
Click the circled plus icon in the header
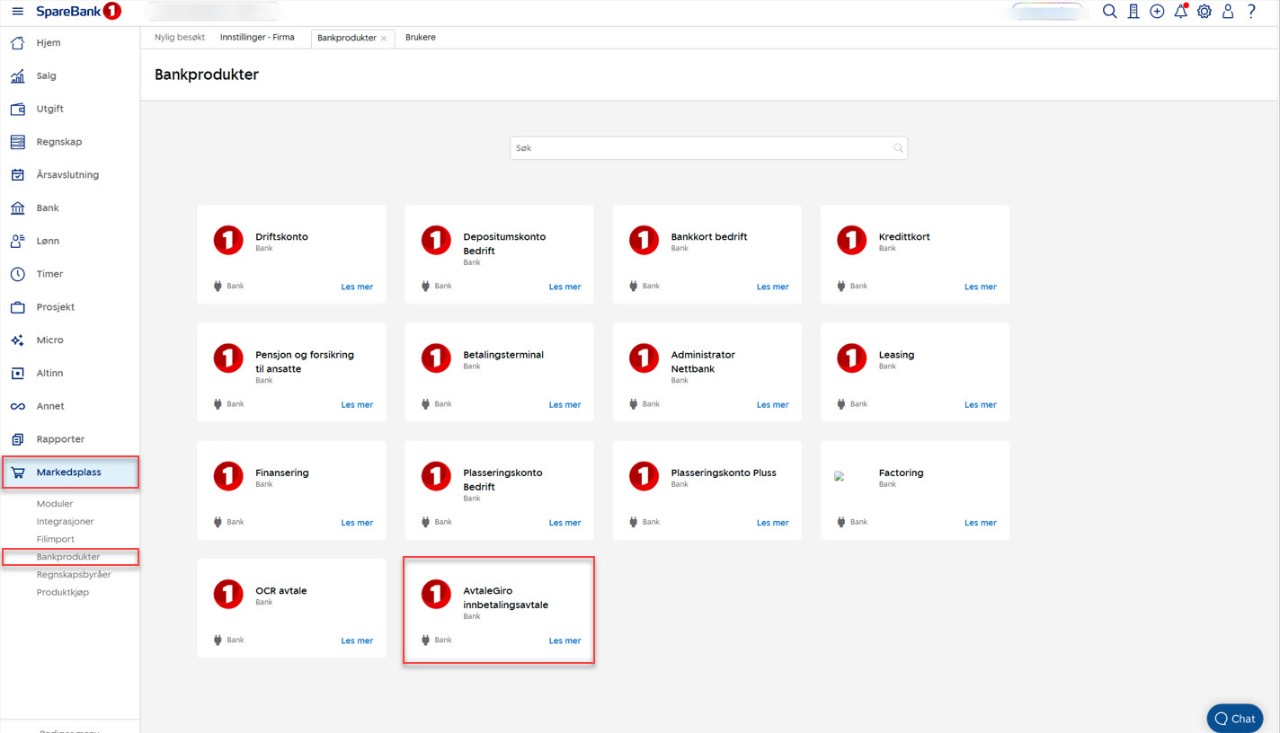pyautogui.click(x=1157, y=11)
